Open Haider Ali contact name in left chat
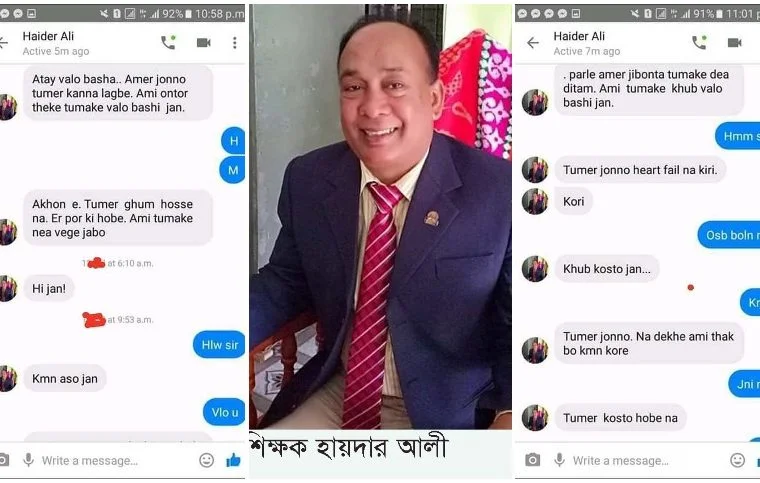The height and width of the screenshot is (483, 760). 48,36
